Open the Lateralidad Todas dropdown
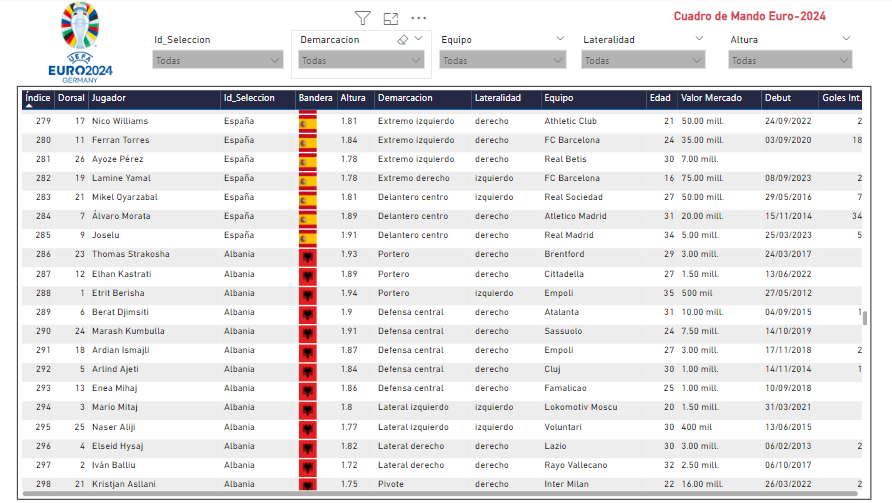This screenshot has width=892, height=503. click(x=643, y=60)
